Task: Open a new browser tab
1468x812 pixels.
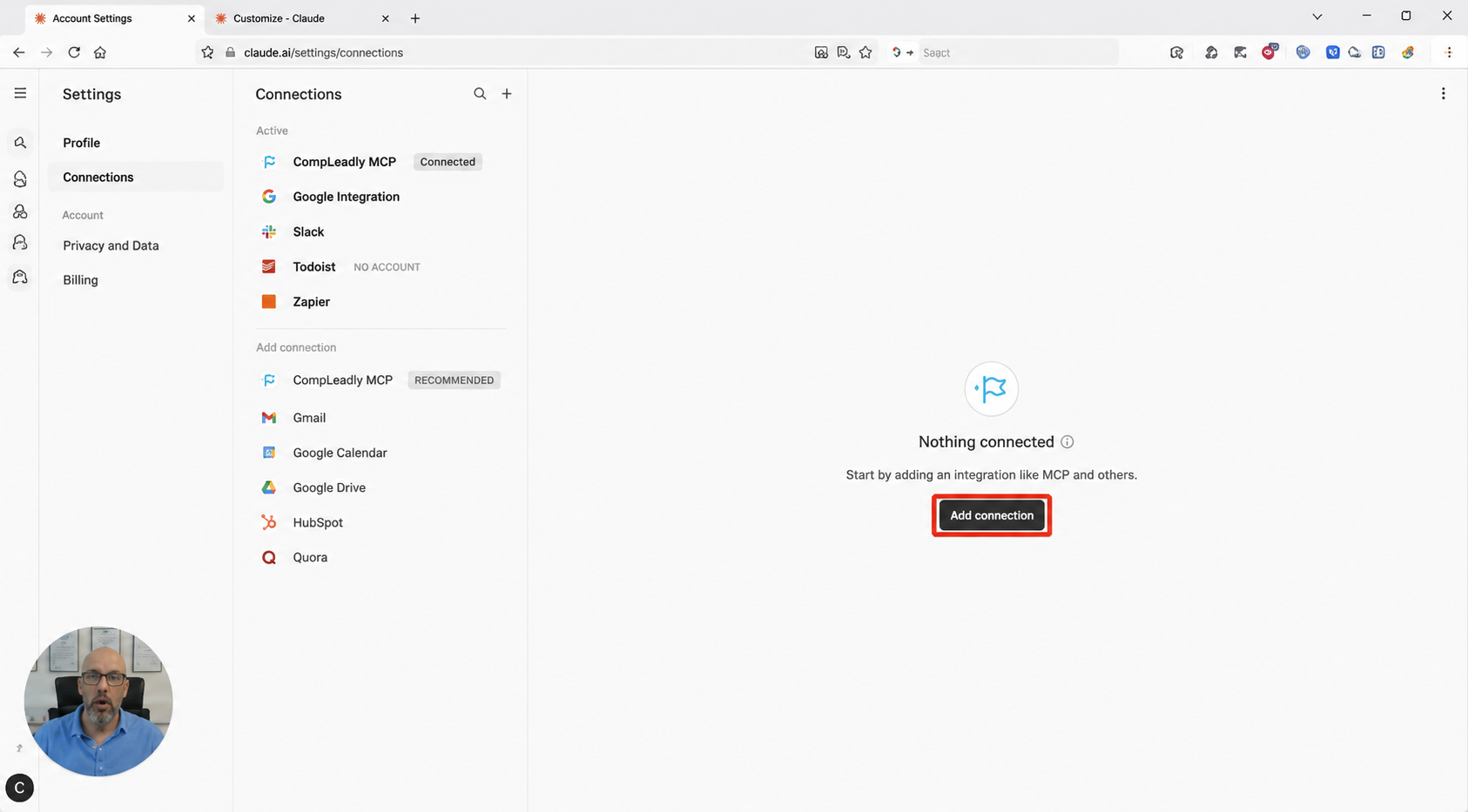Action: tap(415, 18)
